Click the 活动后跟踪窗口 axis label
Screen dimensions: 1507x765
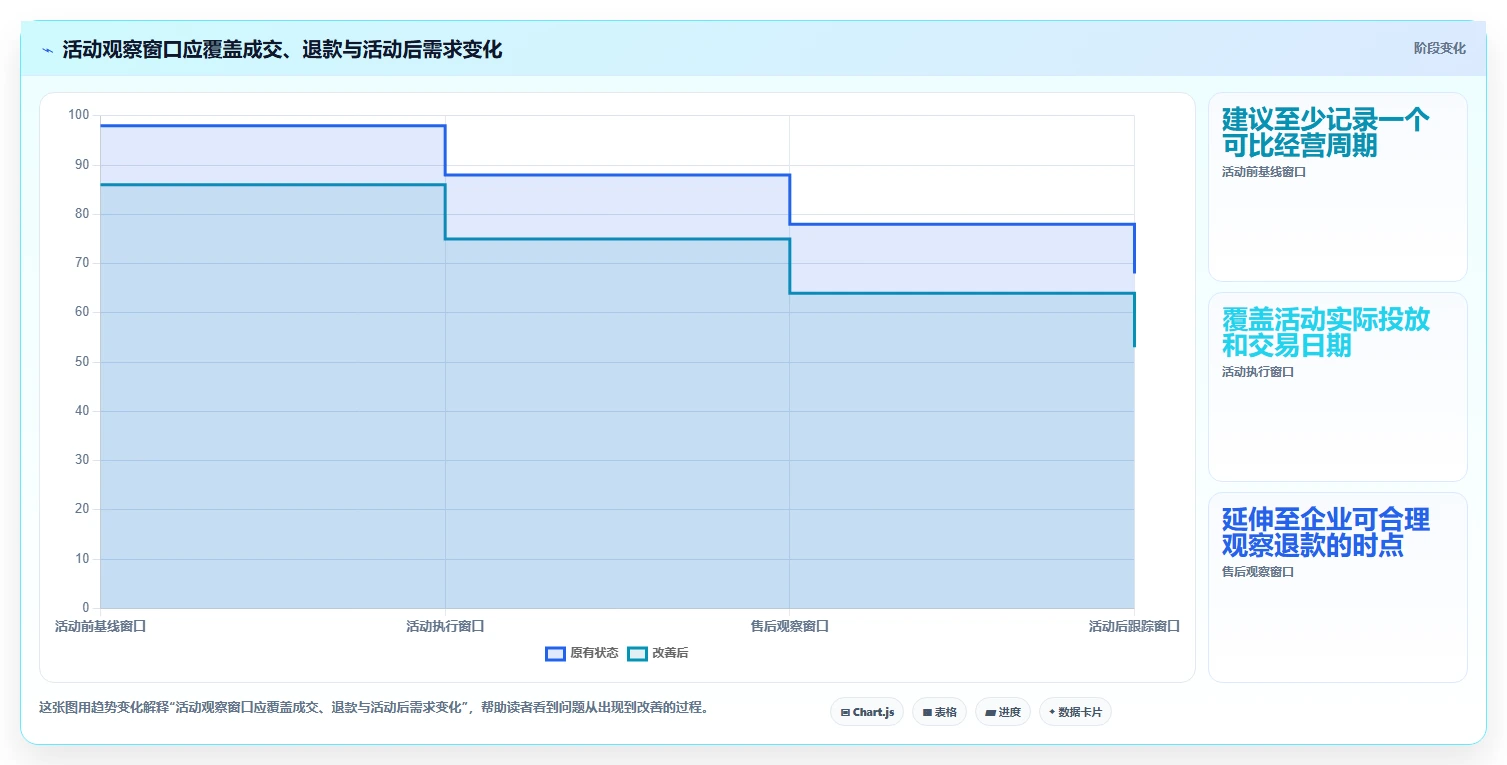tap(1134, 627)
